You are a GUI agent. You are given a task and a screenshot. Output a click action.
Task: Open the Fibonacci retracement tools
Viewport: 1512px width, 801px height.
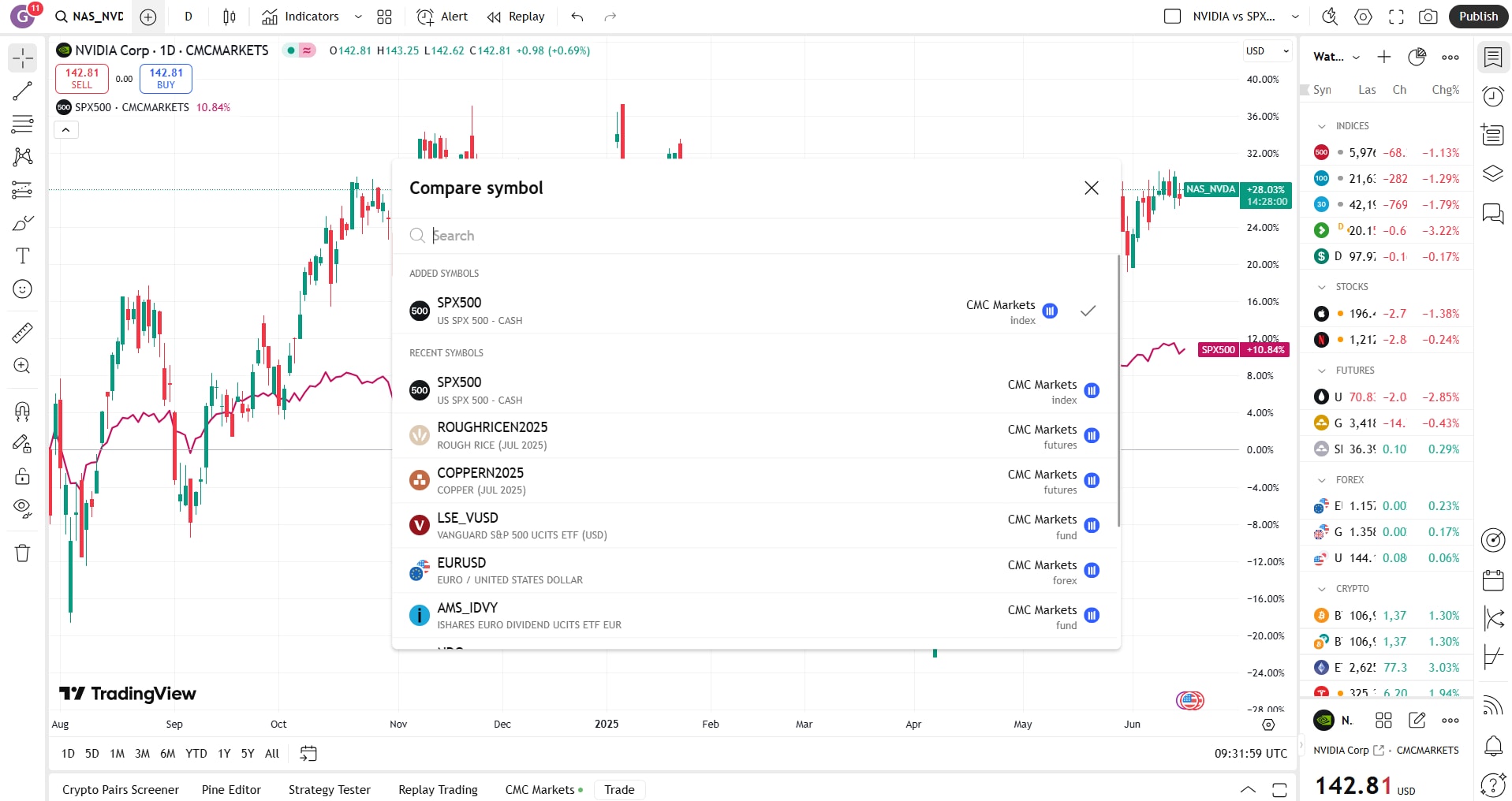point(23,124)
